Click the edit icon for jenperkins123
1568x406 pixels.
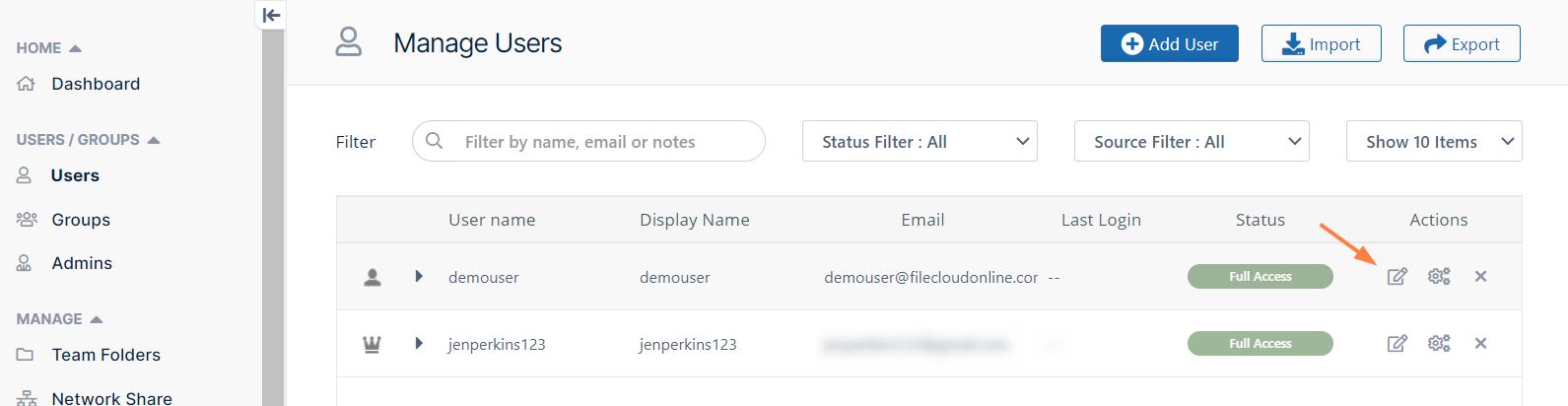click(x=1397, y=344)
